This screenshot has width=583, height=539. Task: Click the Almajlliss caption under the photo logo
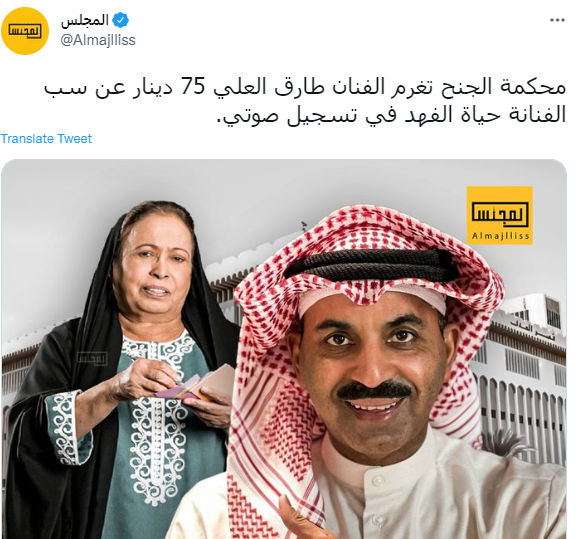coord(500,236)
